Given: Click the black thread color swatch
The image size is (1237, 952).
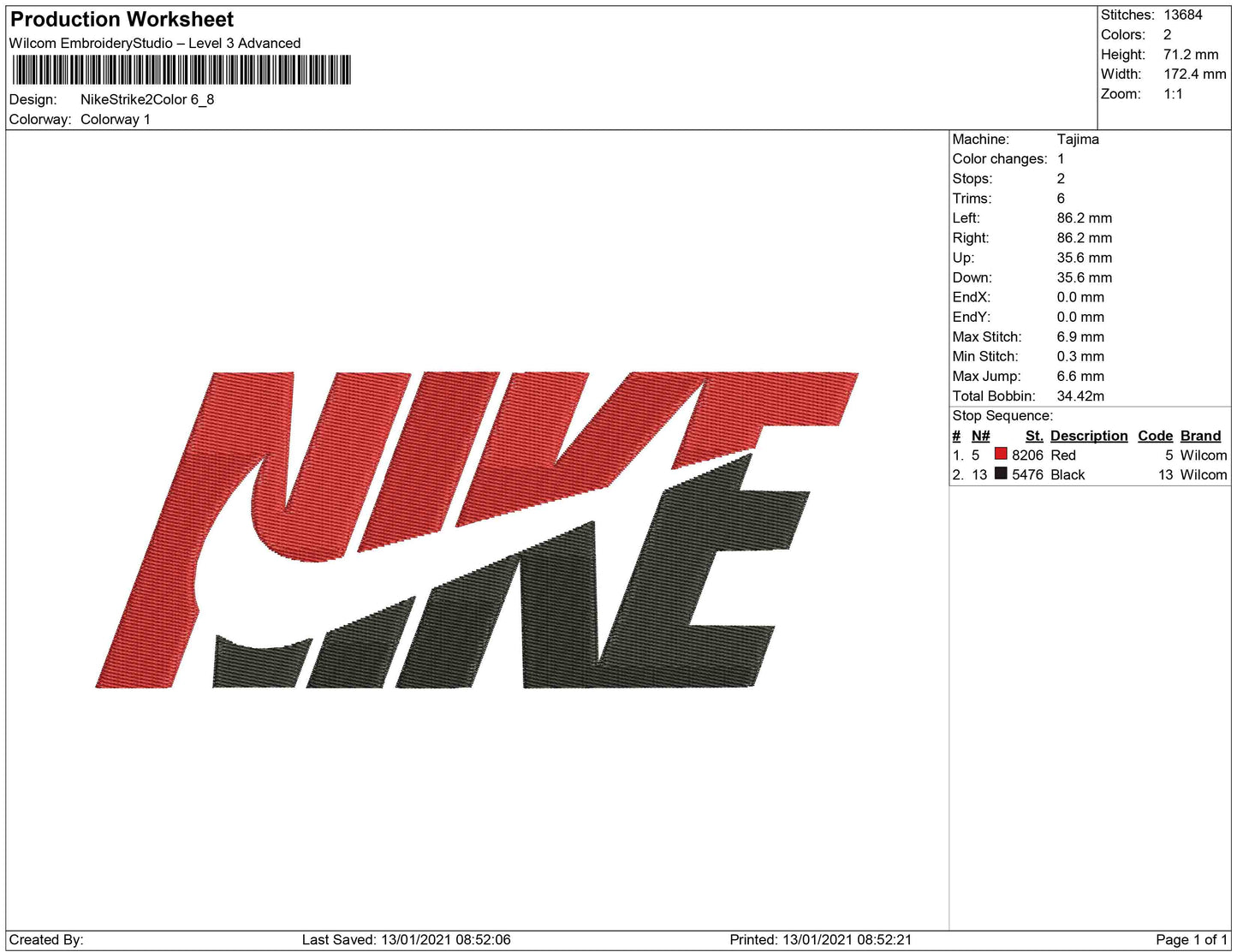Looking at the screenshot, I should (1000, 474).
